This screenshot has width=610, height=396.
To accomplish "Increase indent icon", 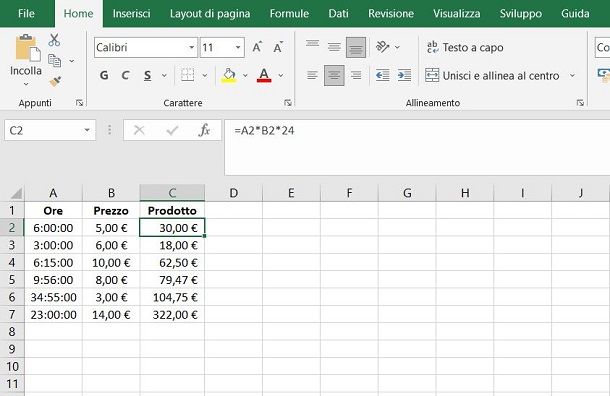I will point(404,75).
